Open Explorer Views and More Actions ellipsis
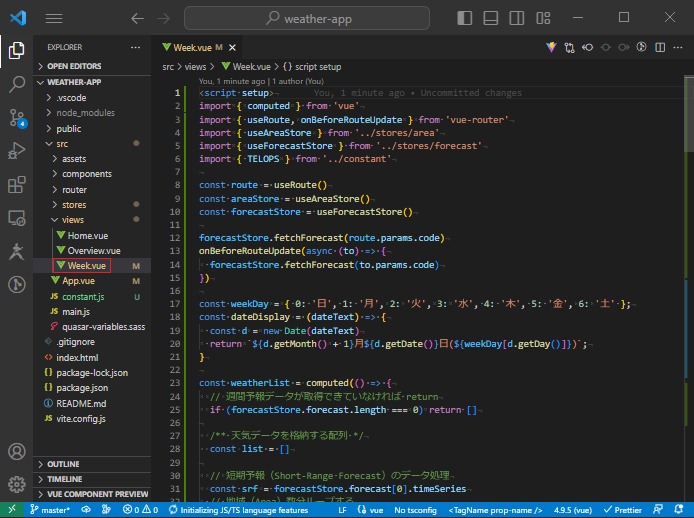694x518 pixels. click(x=135, y=47)
